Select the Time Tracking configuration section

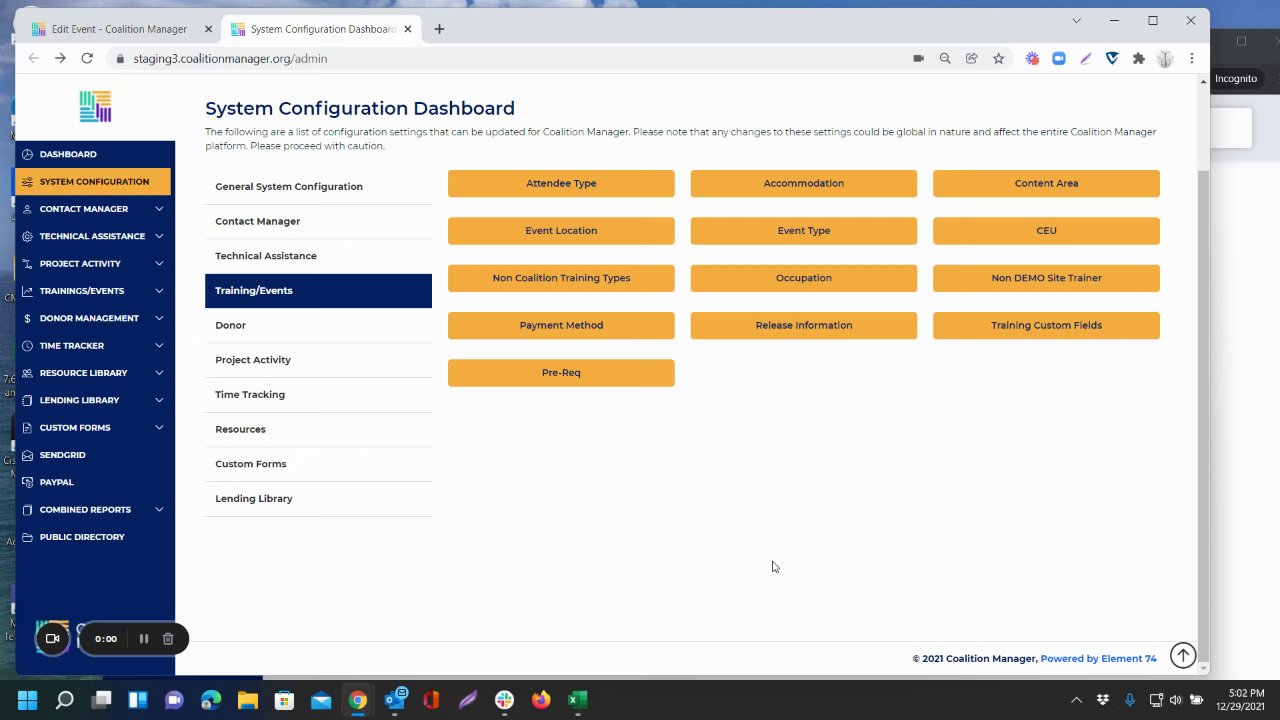point(318,395)
